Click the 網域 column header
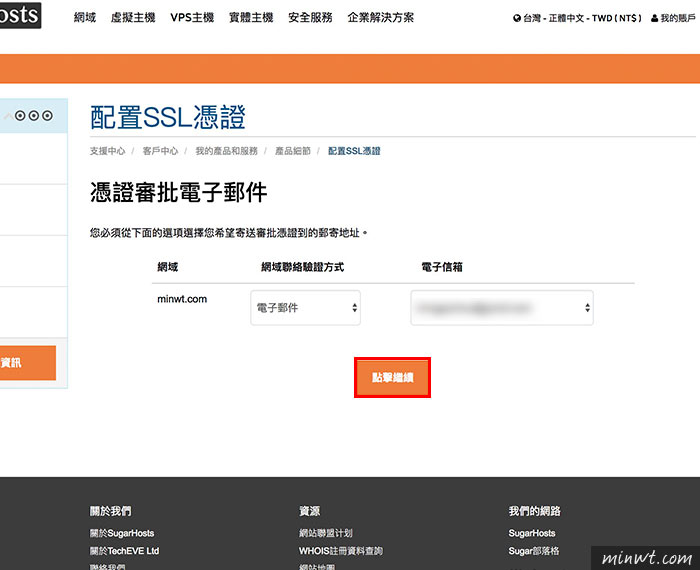Viewport: 700px width, 570px height. click(x=167, y=267)
